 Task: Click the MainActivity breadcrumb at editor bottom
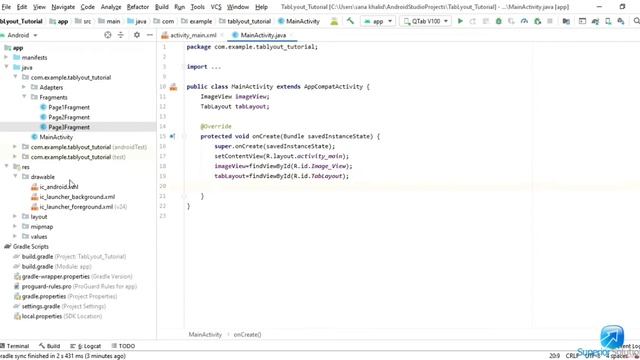pos(205,334)
